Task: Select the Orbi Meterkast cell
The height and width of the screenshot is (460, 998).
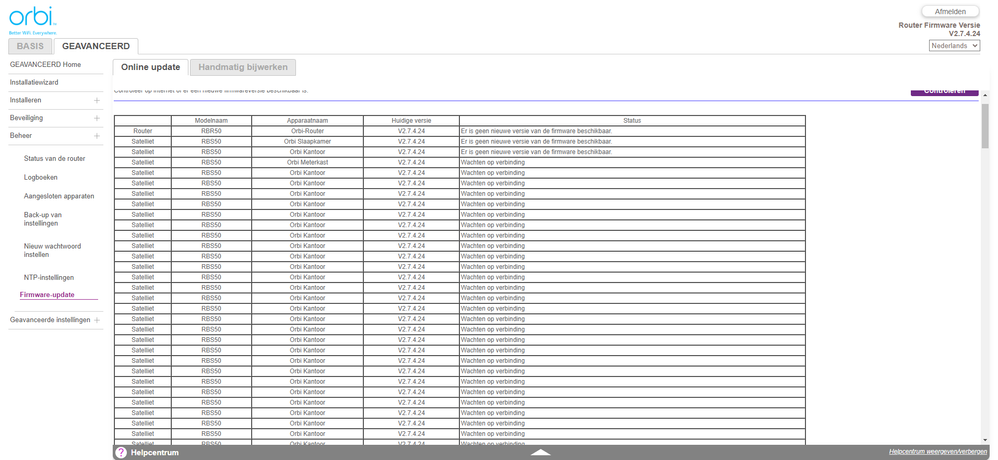Action: [x=307, y=162]
